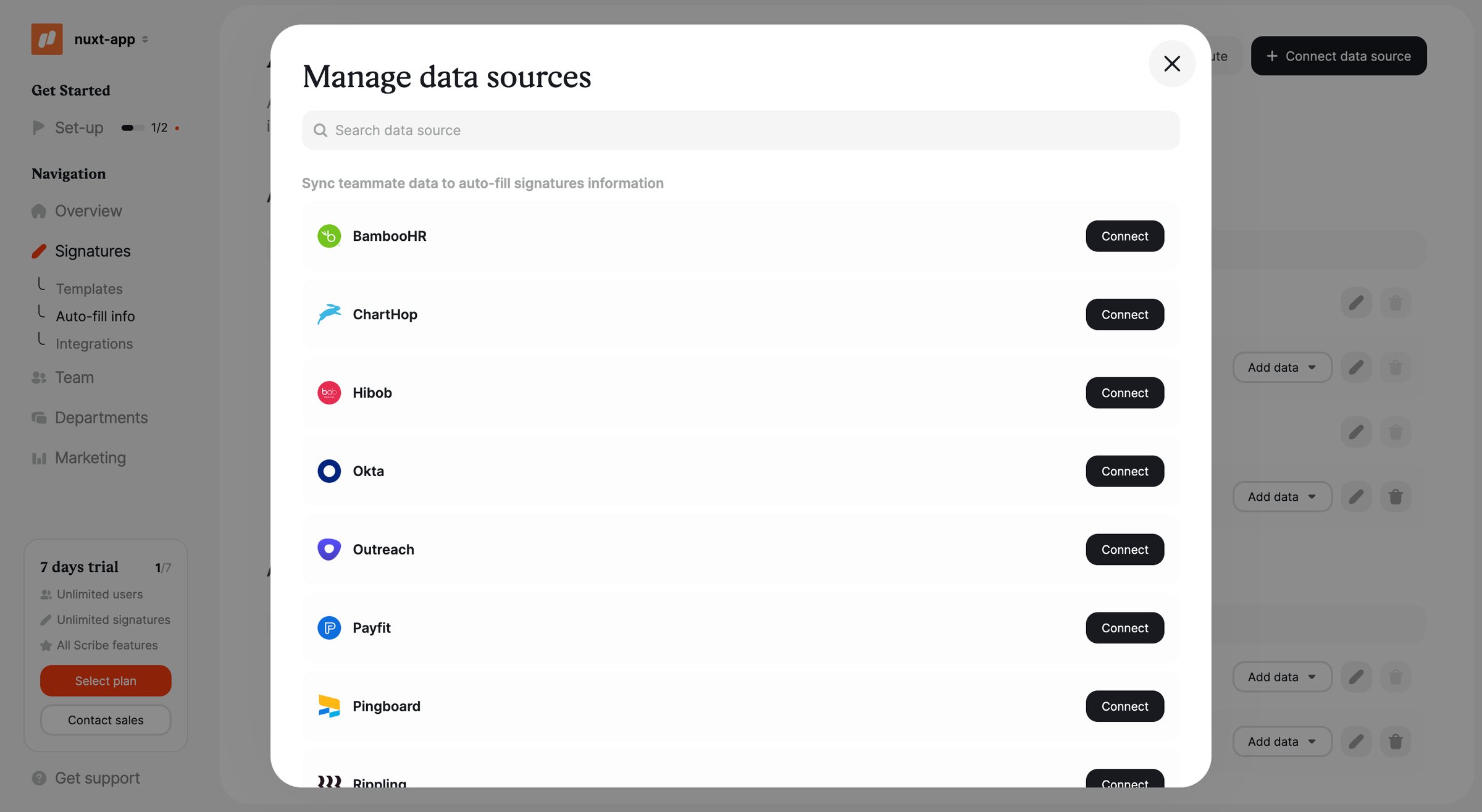Click the BambooHR logo icon
This screenshot has width=1482, height=812.
tap(329, 236)
